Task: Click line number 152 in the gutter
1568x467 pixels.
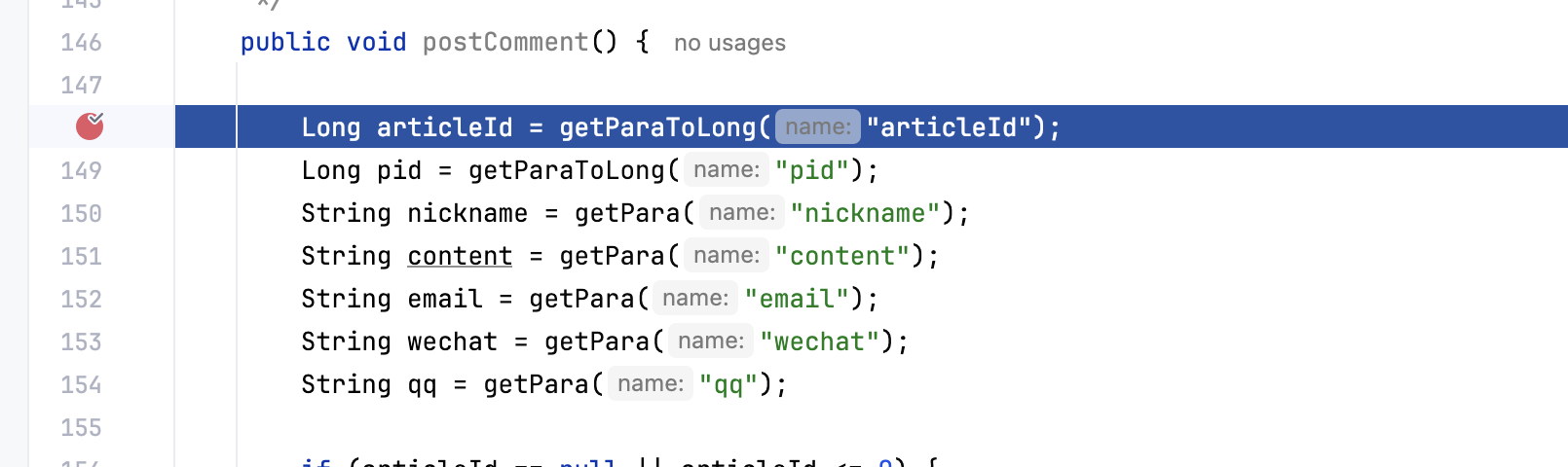Action: pos(81,299)
